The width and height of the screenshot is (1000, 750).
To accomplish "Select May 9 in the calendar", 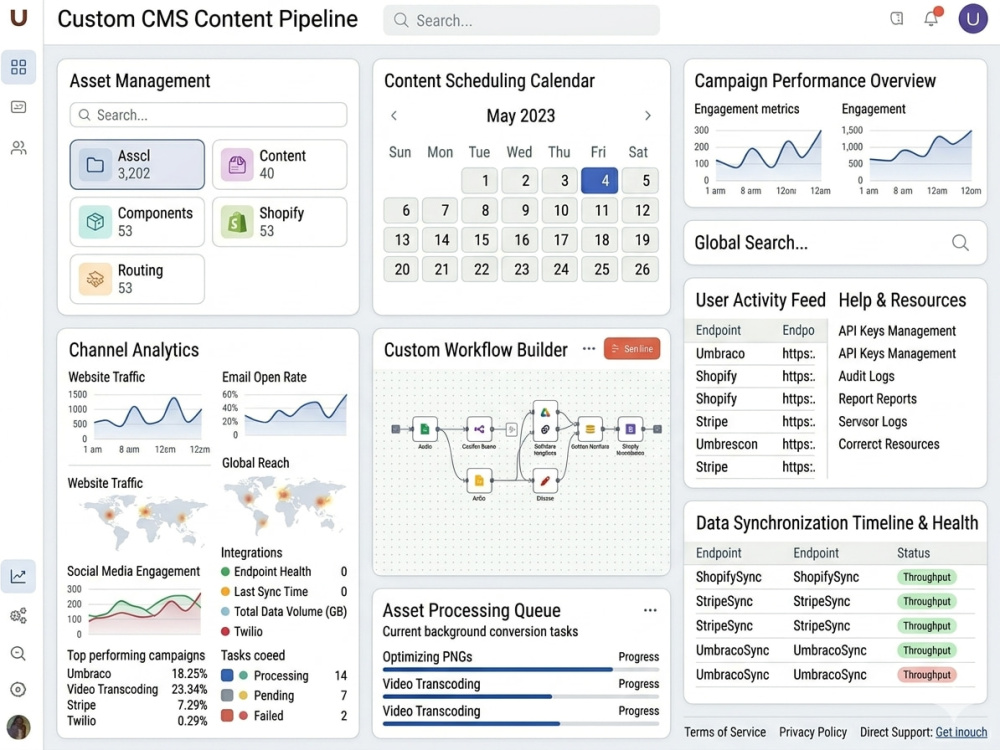I will 520,210.
